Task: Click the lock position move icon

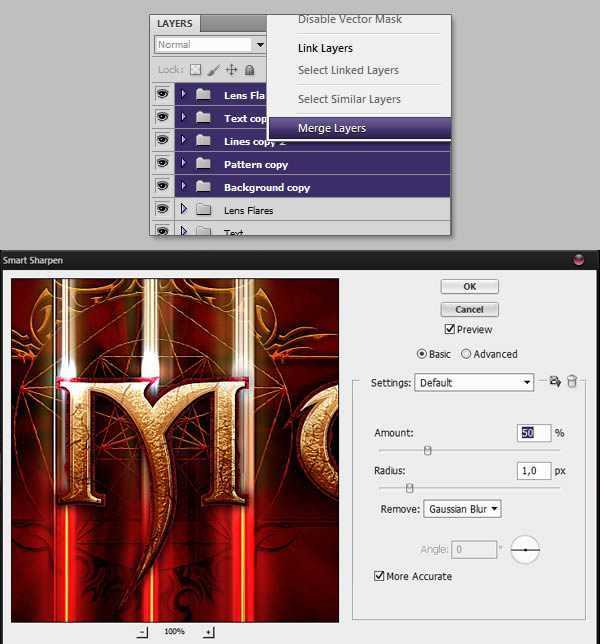Action: [231, 70]
